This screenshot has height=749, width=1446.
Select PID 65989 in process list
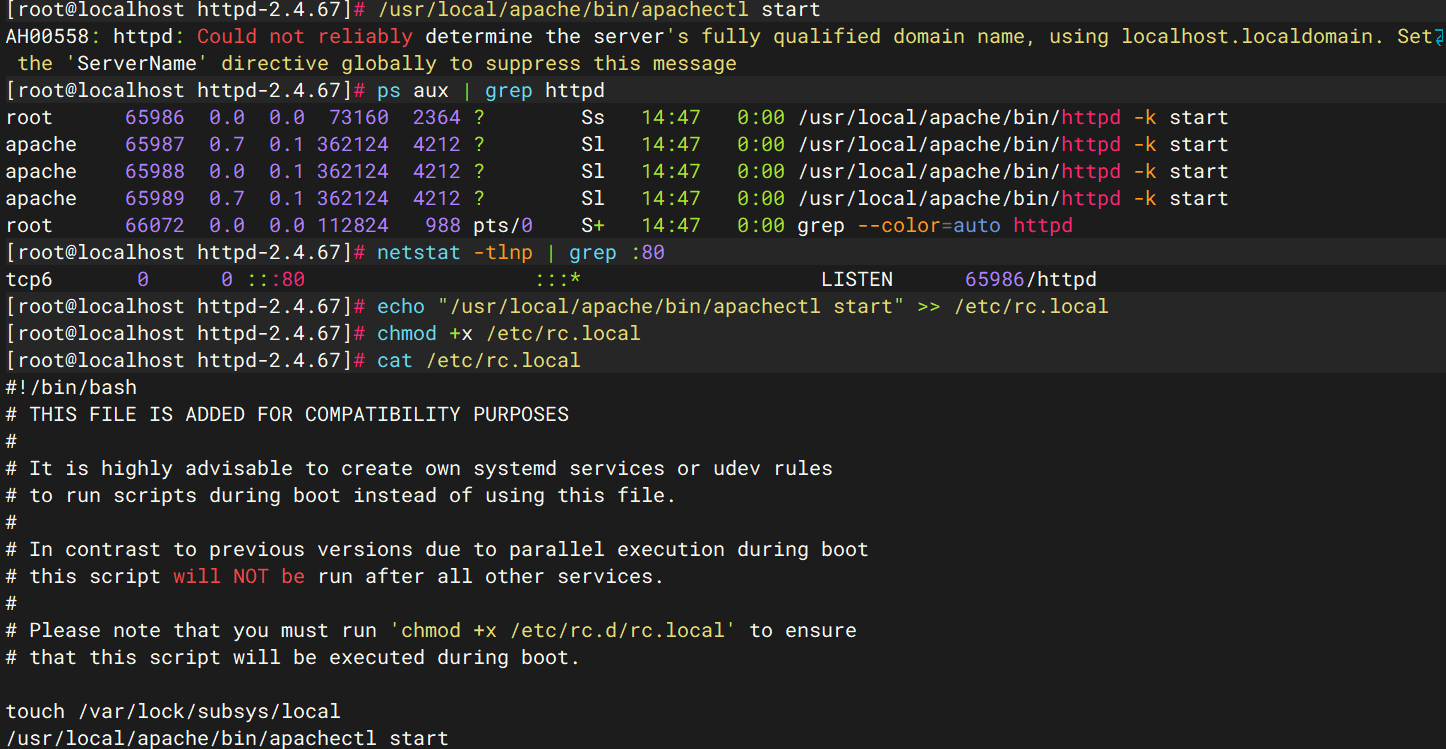point(155,199)
